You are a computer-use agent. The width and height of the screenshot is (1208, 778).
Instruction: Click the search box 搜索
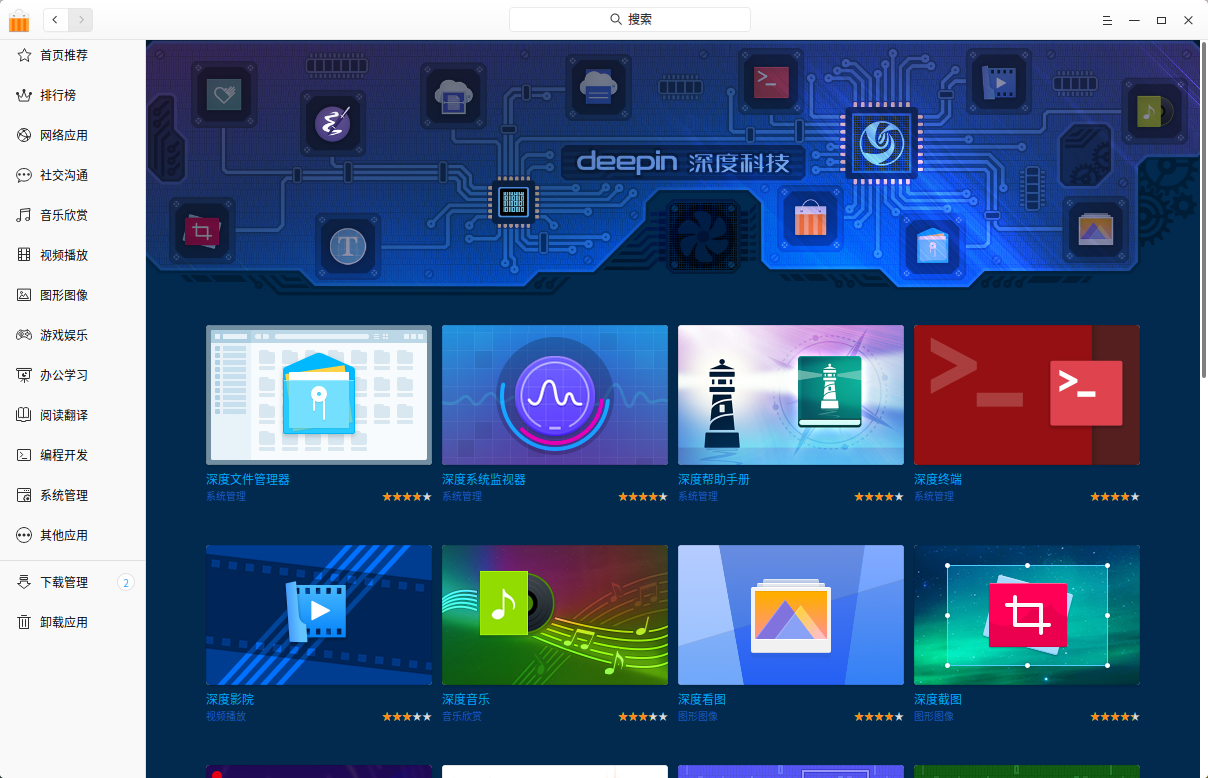[630, 19]
